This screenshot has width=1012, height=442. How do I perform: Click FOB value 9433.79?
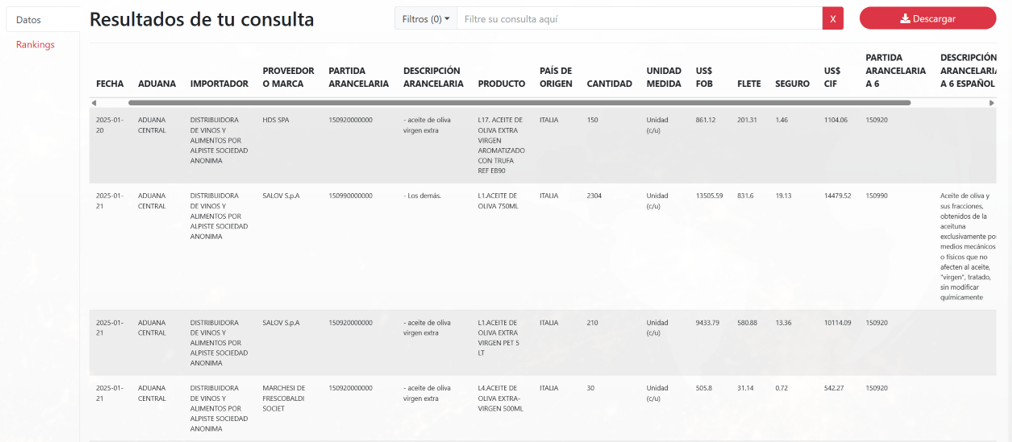click(707, 323)
